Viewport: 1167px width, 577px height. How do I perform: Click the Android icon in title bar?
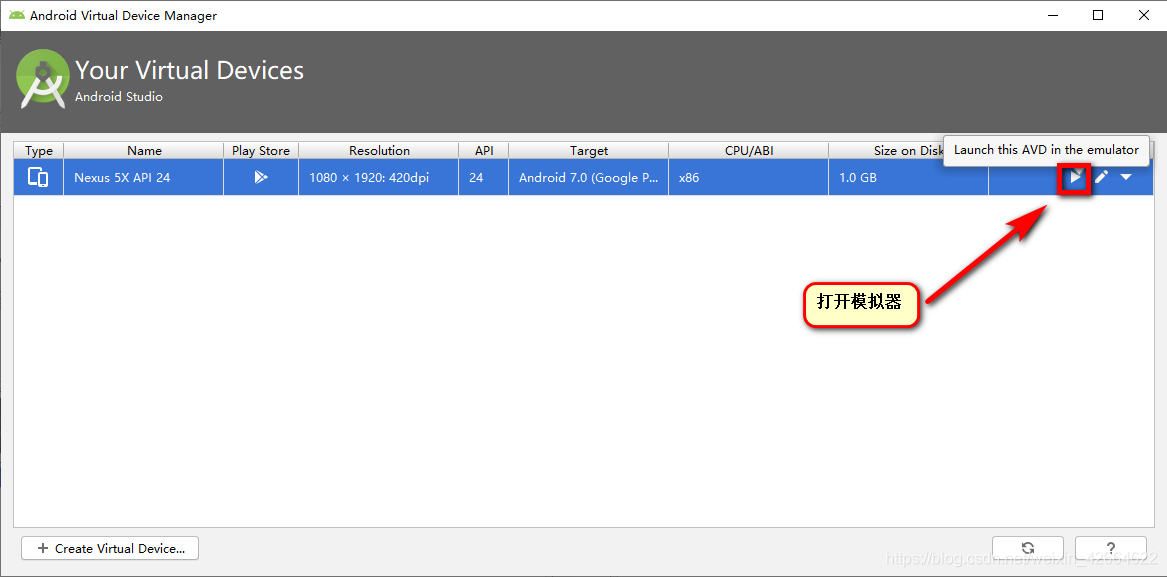tap(16, 15)
